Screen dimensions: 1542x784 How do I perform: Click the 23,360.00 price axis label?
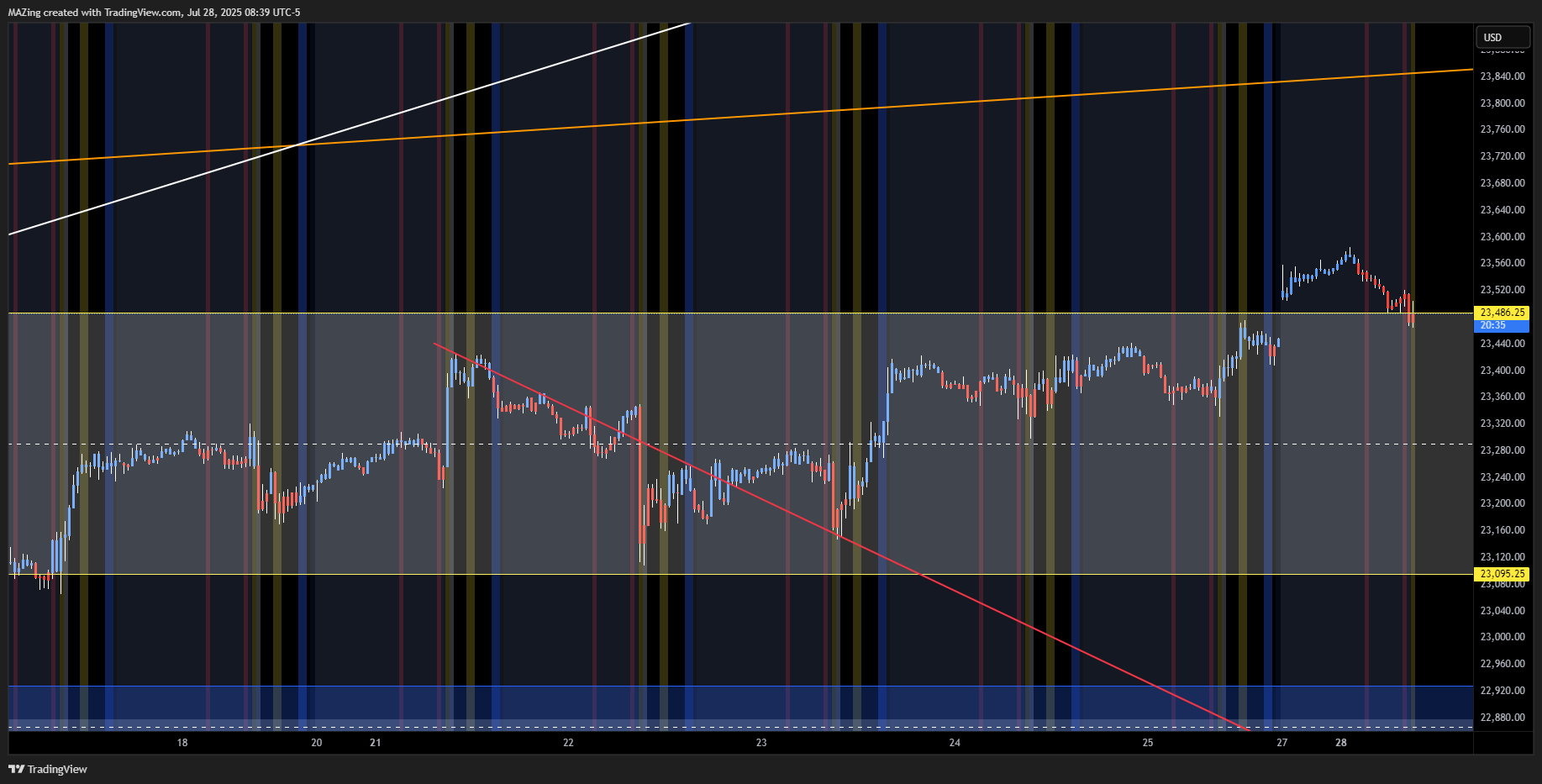click(x=1503, y=397)
